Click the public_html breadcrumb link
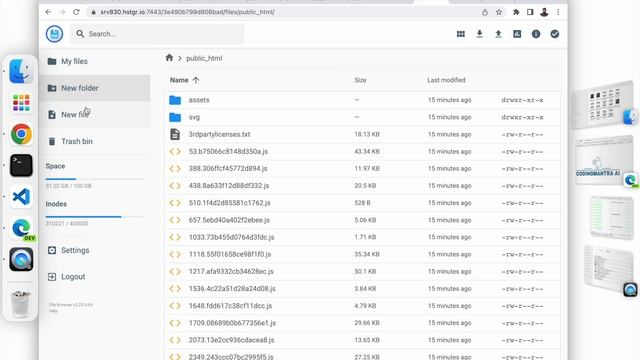640x360 pixels. 204,58
